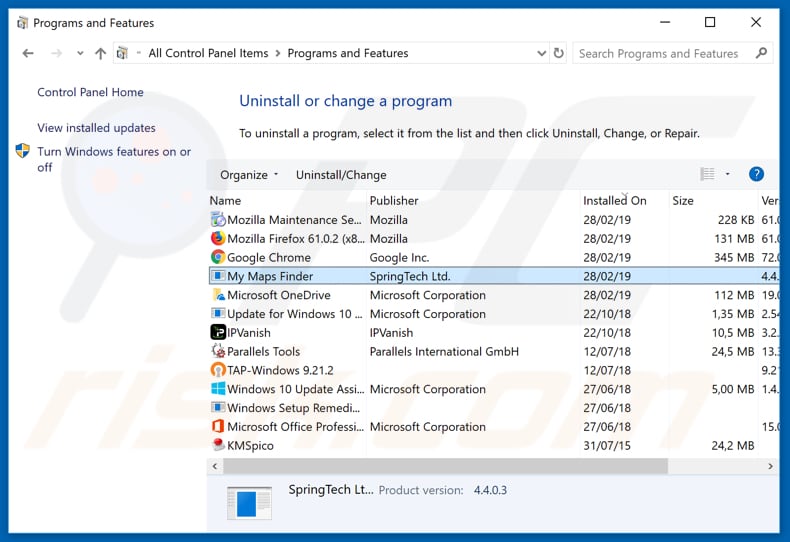Image resolution: width=790 pixels, height=542 pixels.
Task: Click the search magnifier icon
Action: click(x=761, y=53)
